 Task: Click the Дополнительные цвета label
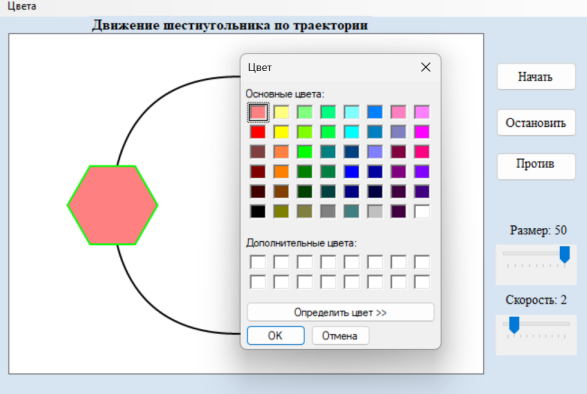point(301,243)
